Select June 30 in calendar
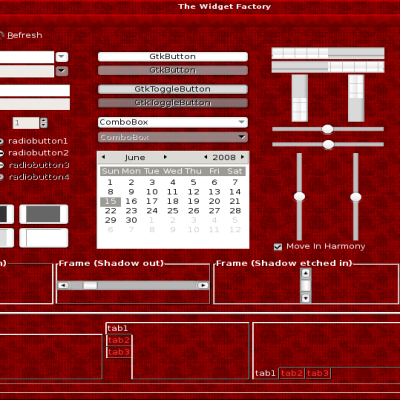 (131, 220)
